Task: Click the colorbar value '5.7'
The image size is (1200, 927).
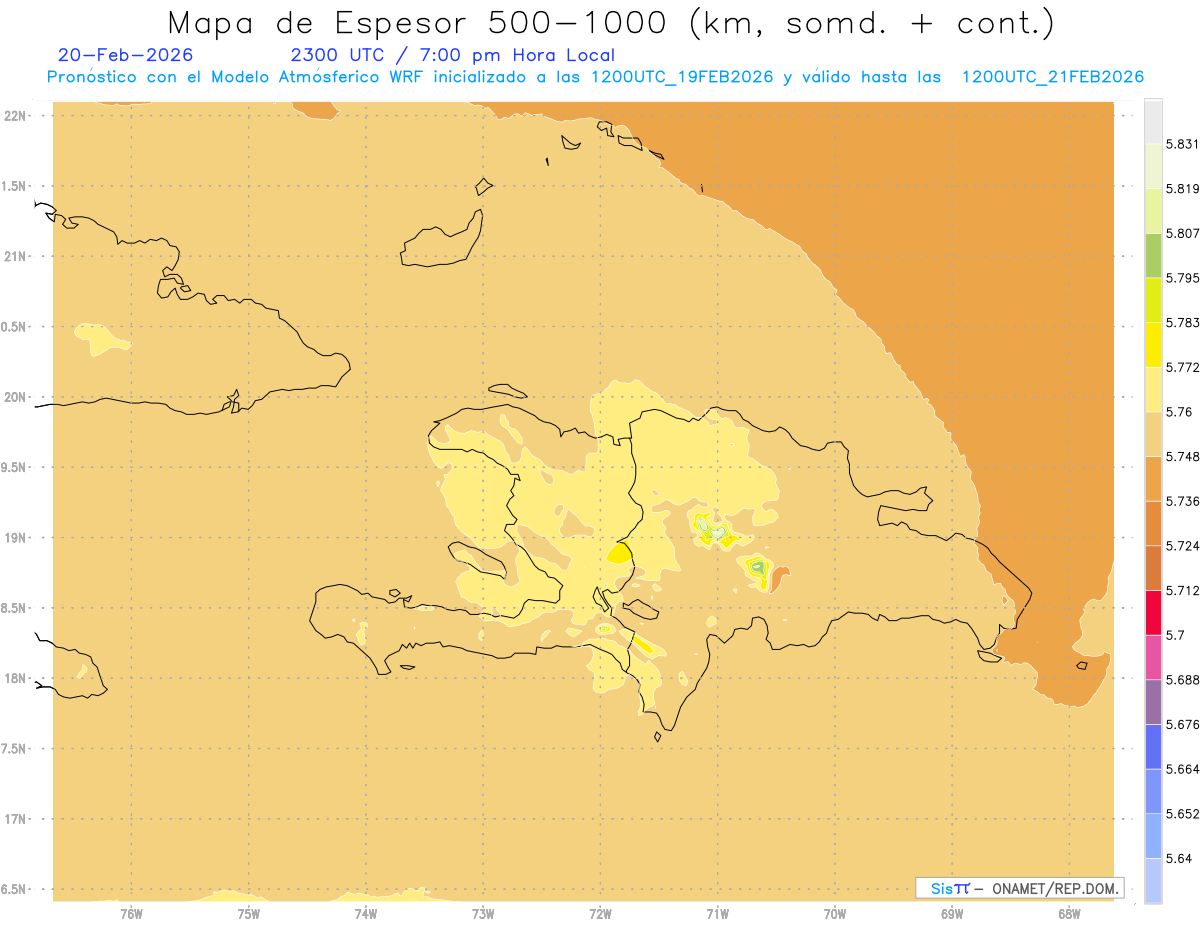Action: click(x=1175, y=635)
